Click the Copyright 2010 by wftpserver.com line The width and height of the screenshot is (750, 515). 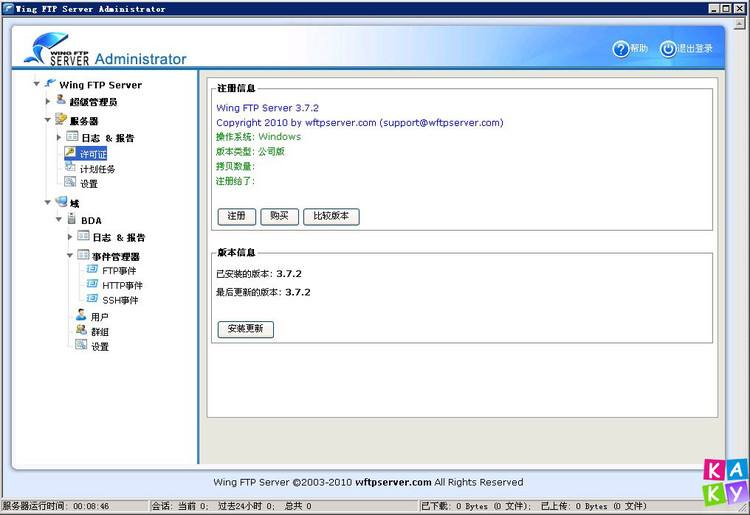360,122
